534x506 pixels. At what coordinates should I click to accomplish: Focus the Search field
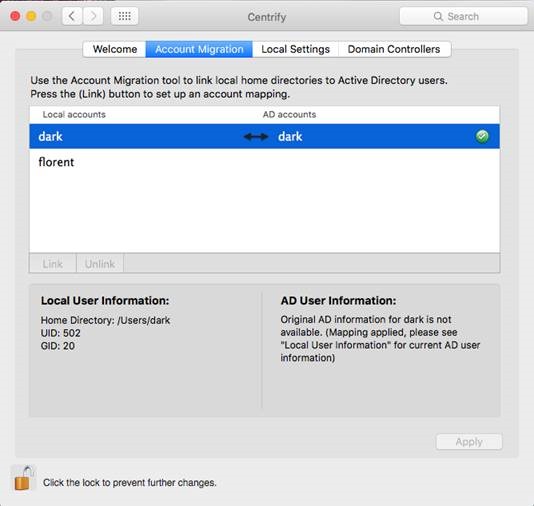[x=464, y=16]
